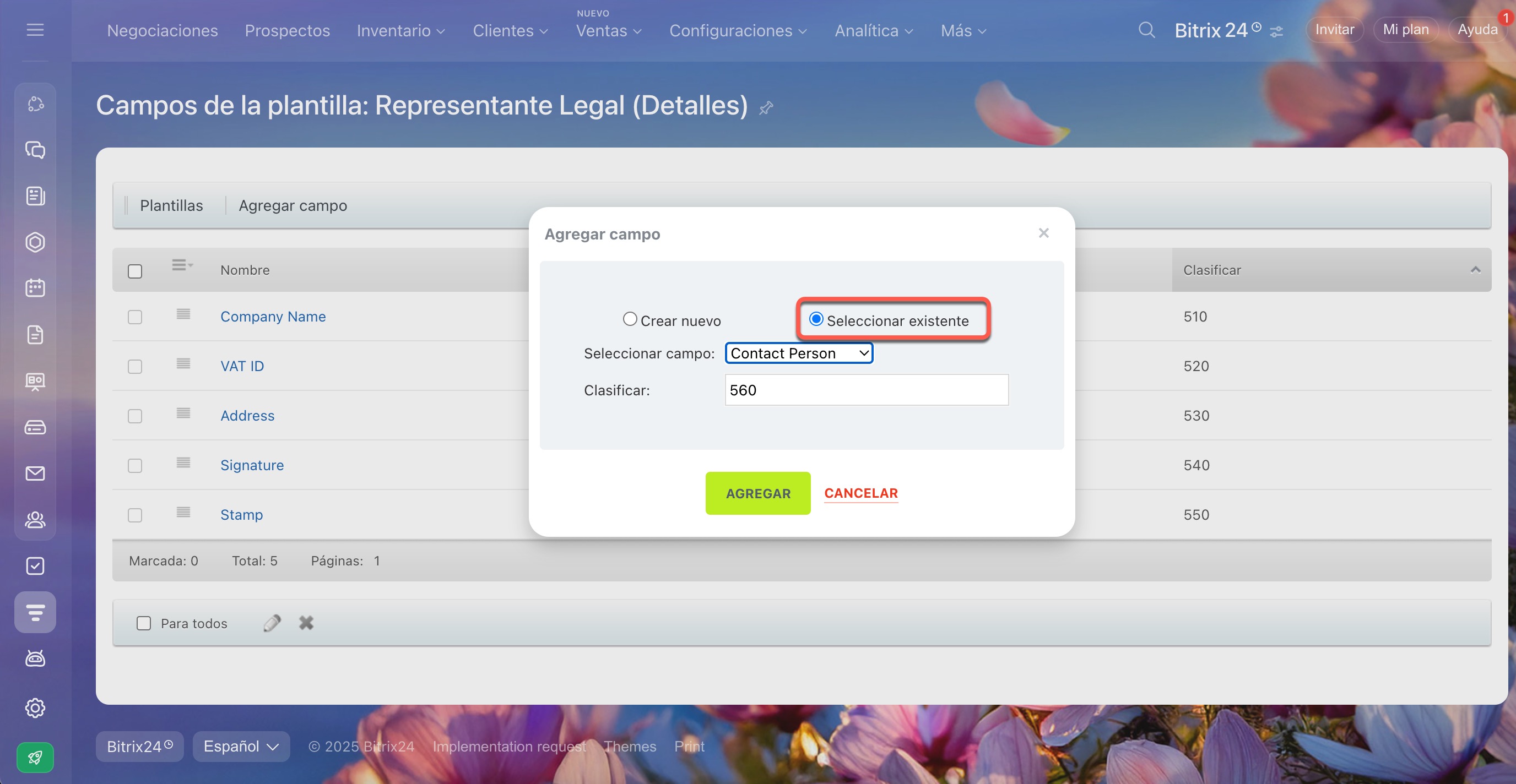Expand the Inventario menu

[401, 31]
